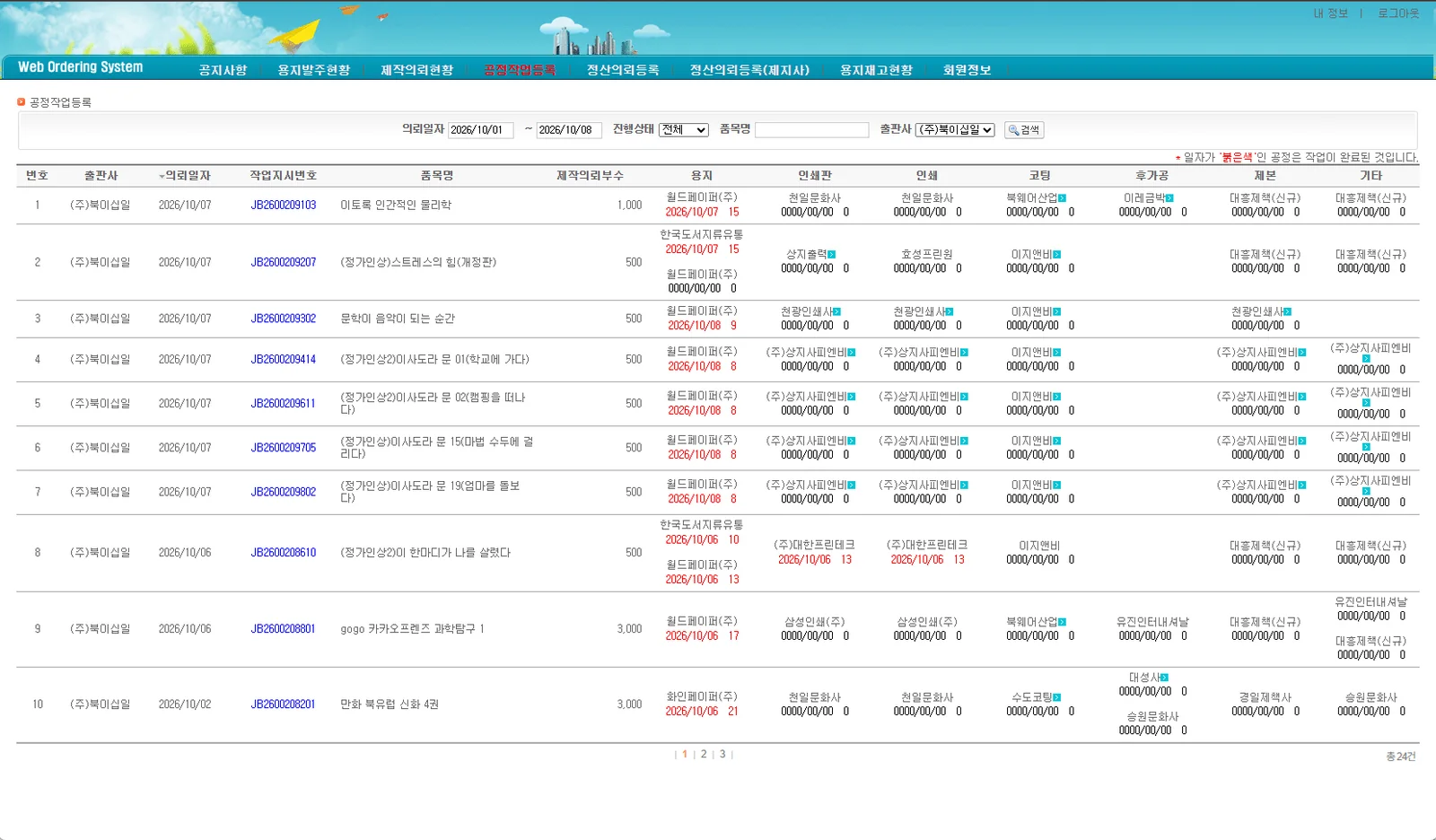Click arrow icon next to 상지출력
Image resolution: width=1436 pixels, height=840 pixels.
832,255
